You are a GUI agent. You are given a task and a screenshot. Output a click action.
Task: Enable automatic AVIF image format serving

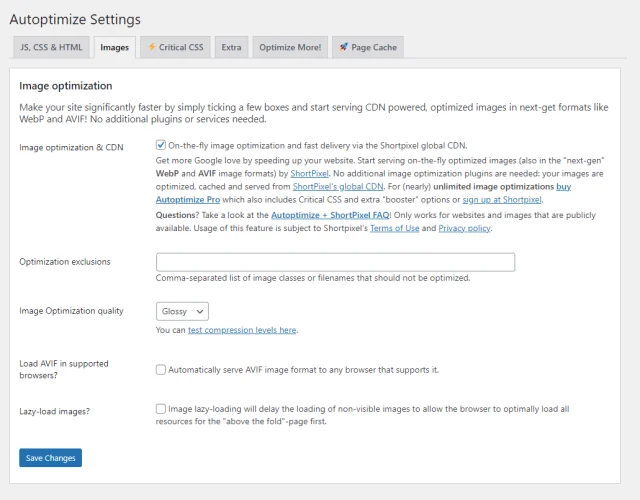161,369
